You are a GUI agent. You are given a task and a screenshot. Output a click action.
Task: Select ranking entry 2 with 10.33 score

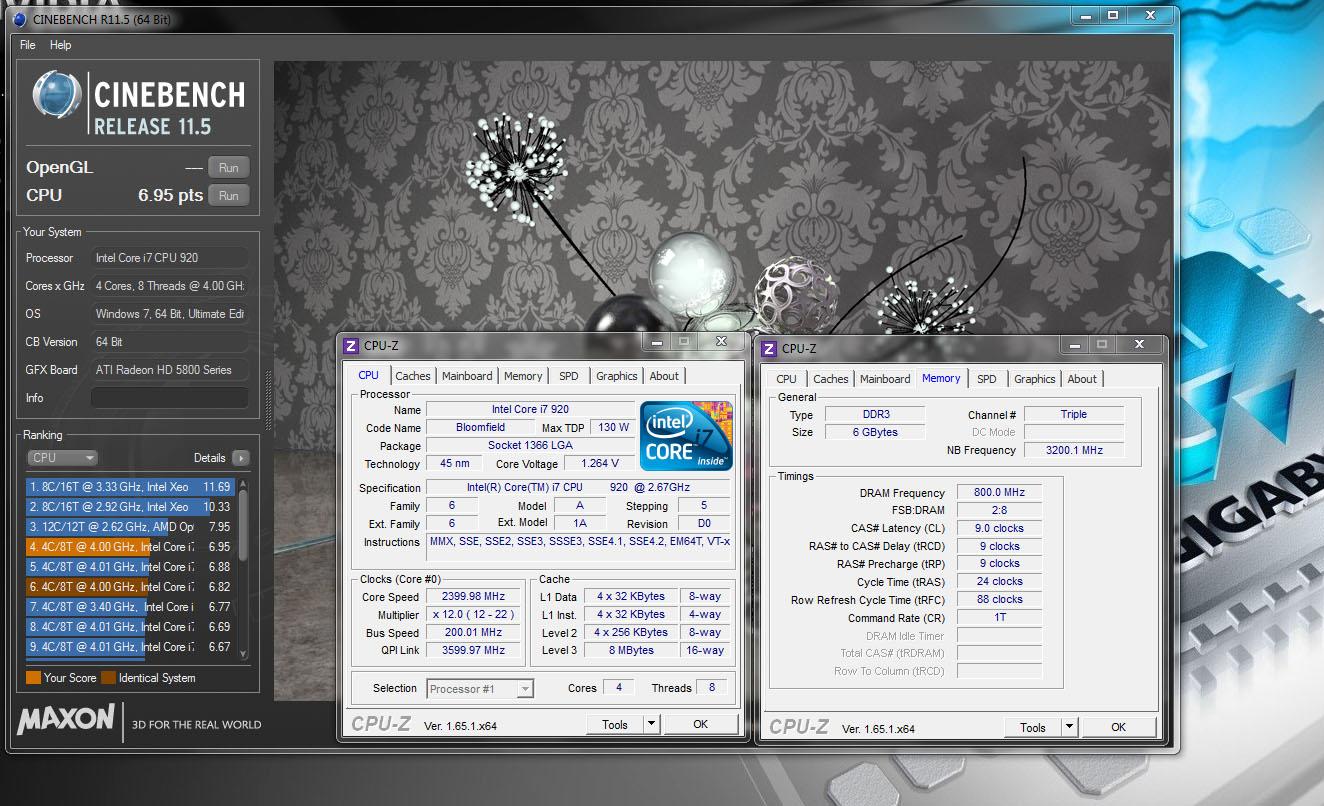click(x=130, y=507)
